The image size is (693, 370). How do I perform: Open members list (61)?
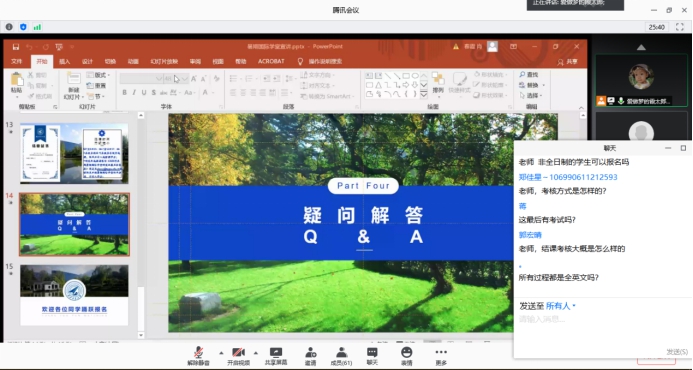point(341,356)
